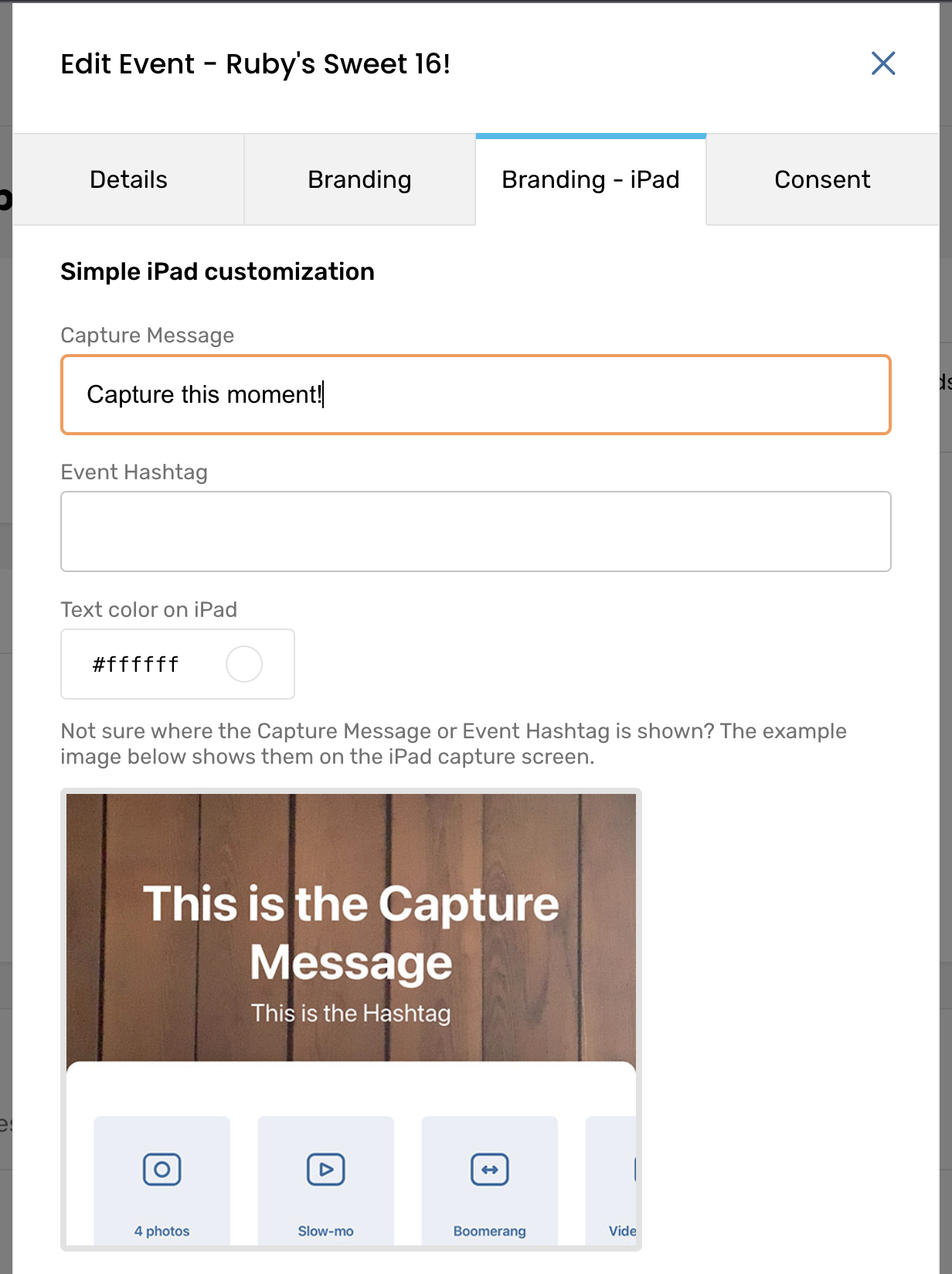952x1274 pixels.
Task: Select the Branding - iPad tab
Action: click(590, 179)
